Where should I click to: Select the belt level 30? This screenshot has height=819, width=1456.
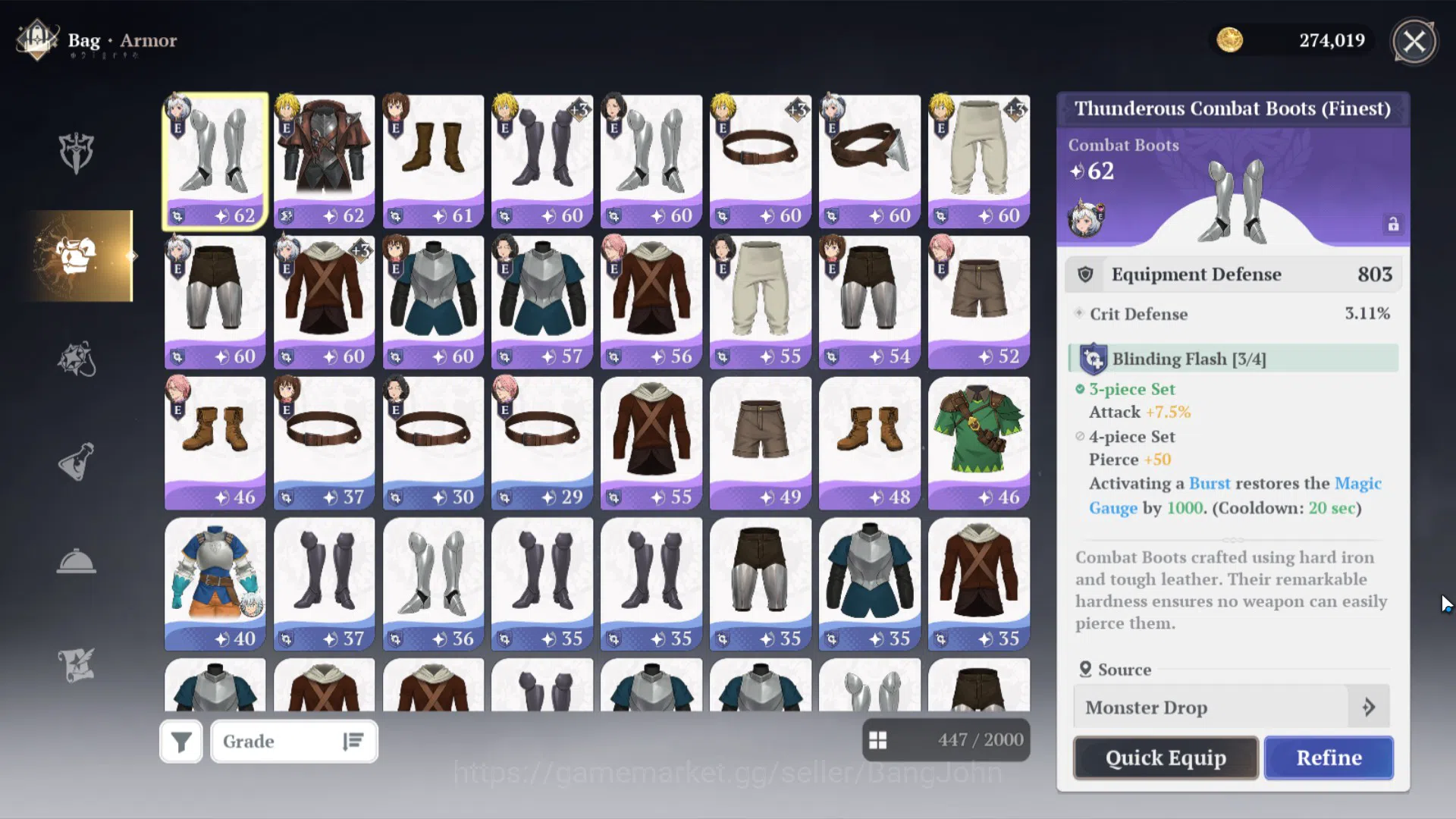click(x=433, y=444)
